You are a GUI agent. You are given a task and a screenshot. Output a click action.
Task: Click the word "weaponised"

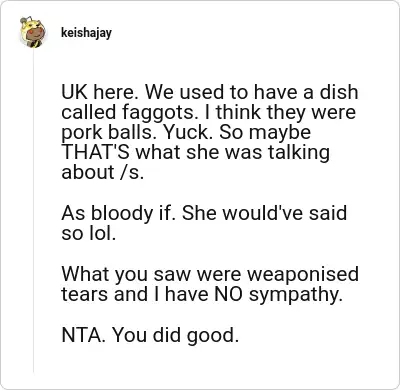(x=303, y=274)
